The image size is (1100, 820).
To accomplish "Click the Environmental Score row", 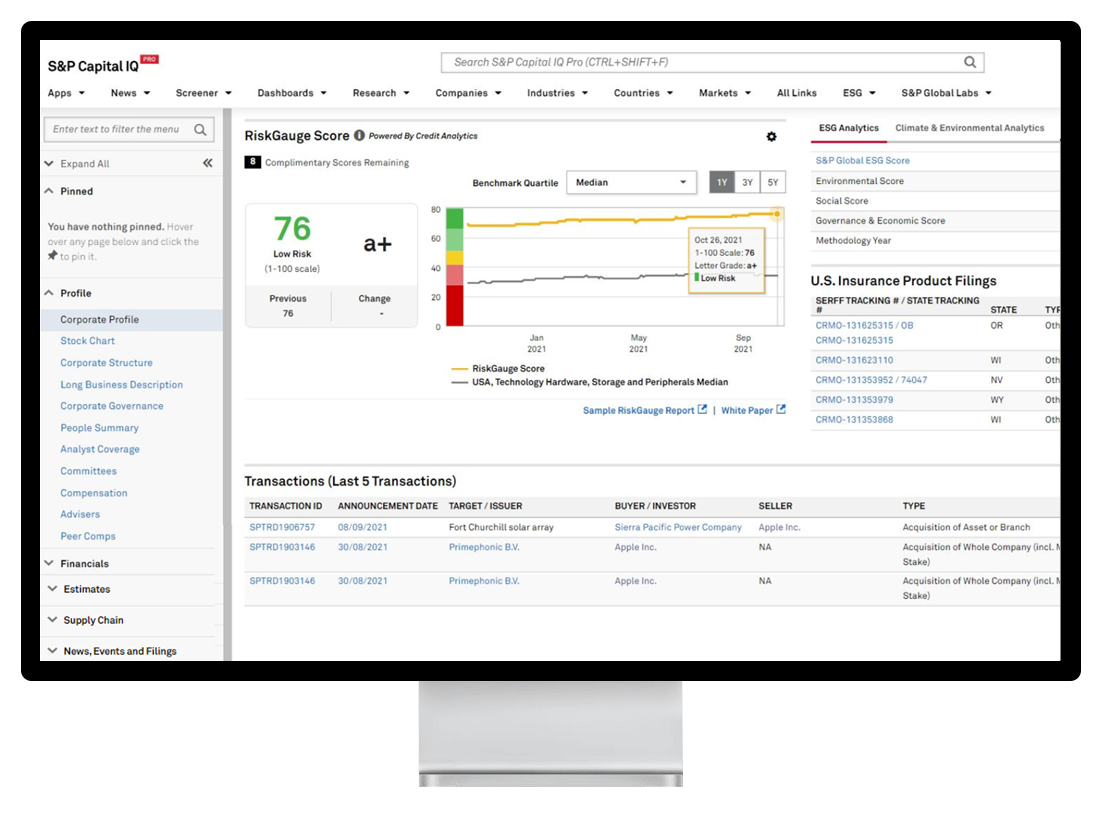I will [934, 181].
